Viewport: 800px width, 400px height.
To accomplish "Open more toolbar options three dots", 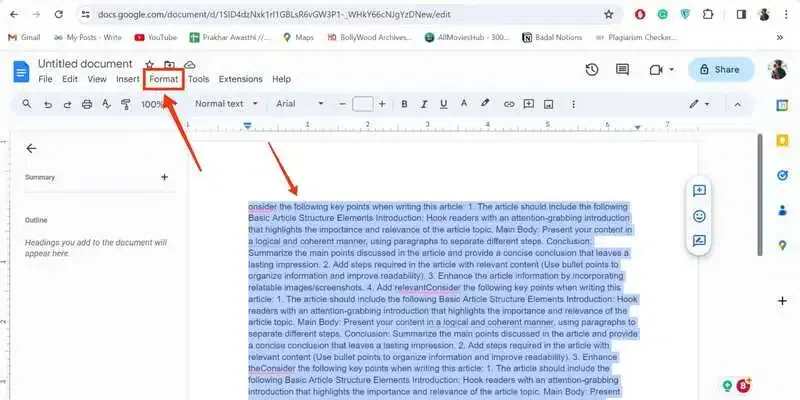I will pos(573,104).
